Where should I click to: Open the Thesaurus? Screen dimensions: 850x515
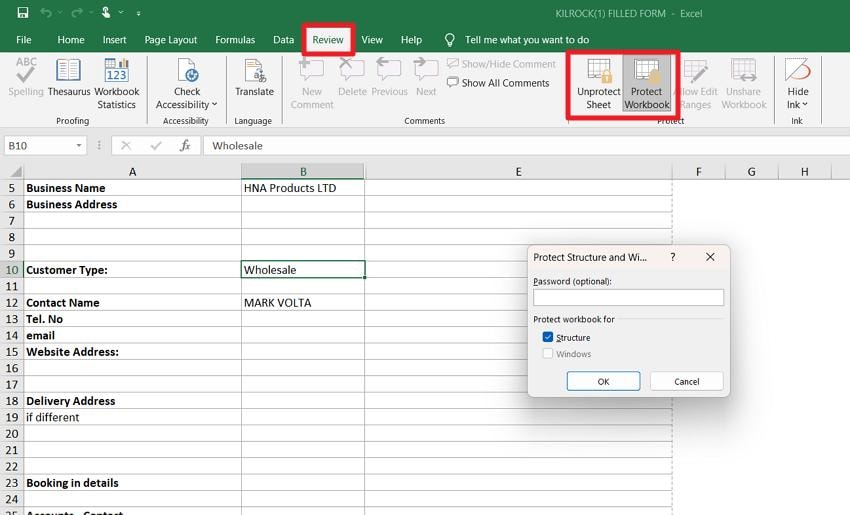[x=69, y=78]
